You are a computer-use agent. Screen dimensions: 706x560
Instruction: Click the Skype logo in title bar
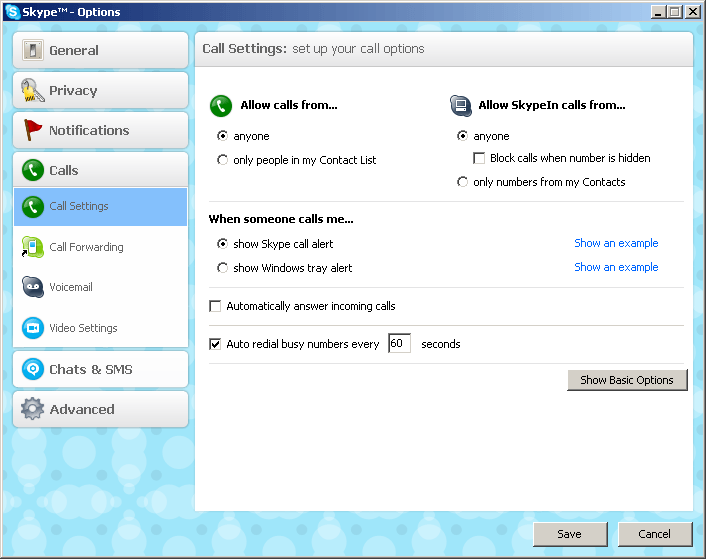pos(13,12)
